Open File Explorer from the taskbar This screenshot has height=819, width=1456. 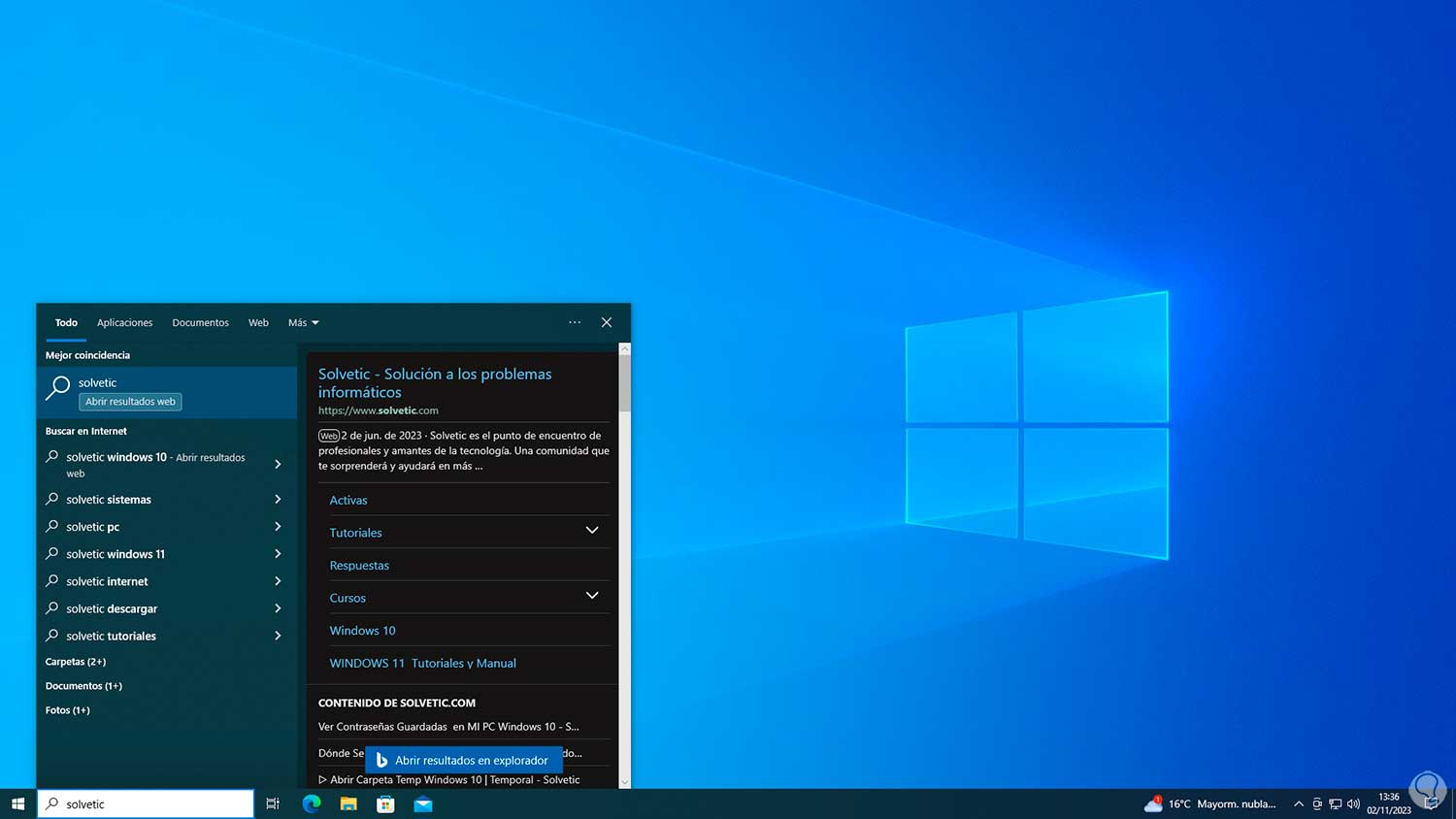tap(348, 803)
